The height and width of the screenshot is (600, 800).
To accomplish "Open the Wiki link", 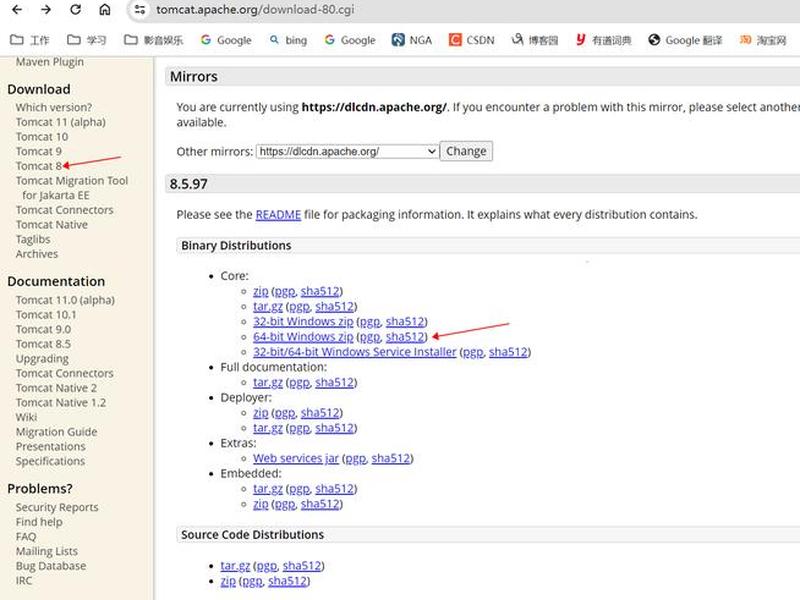I will click(x=26, y=417).
